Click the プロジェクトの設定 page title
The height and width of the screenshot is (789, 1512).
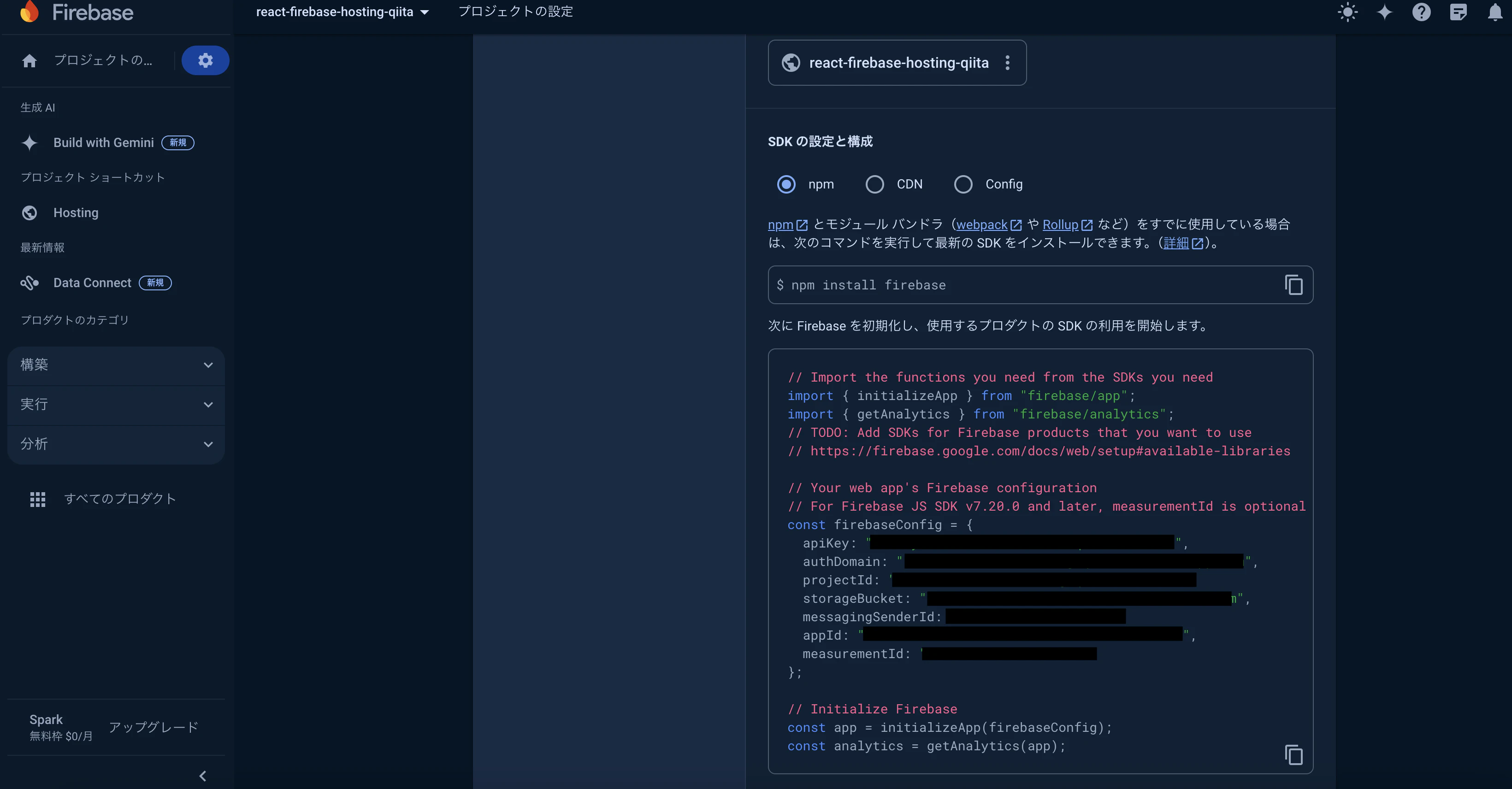point(515,12)
